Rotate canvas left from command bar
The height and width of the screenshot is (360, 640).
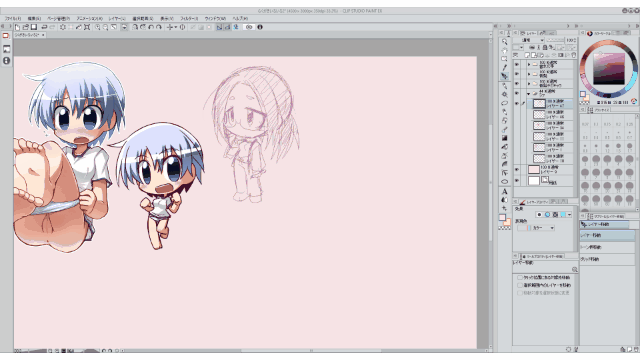pos(151,27)
